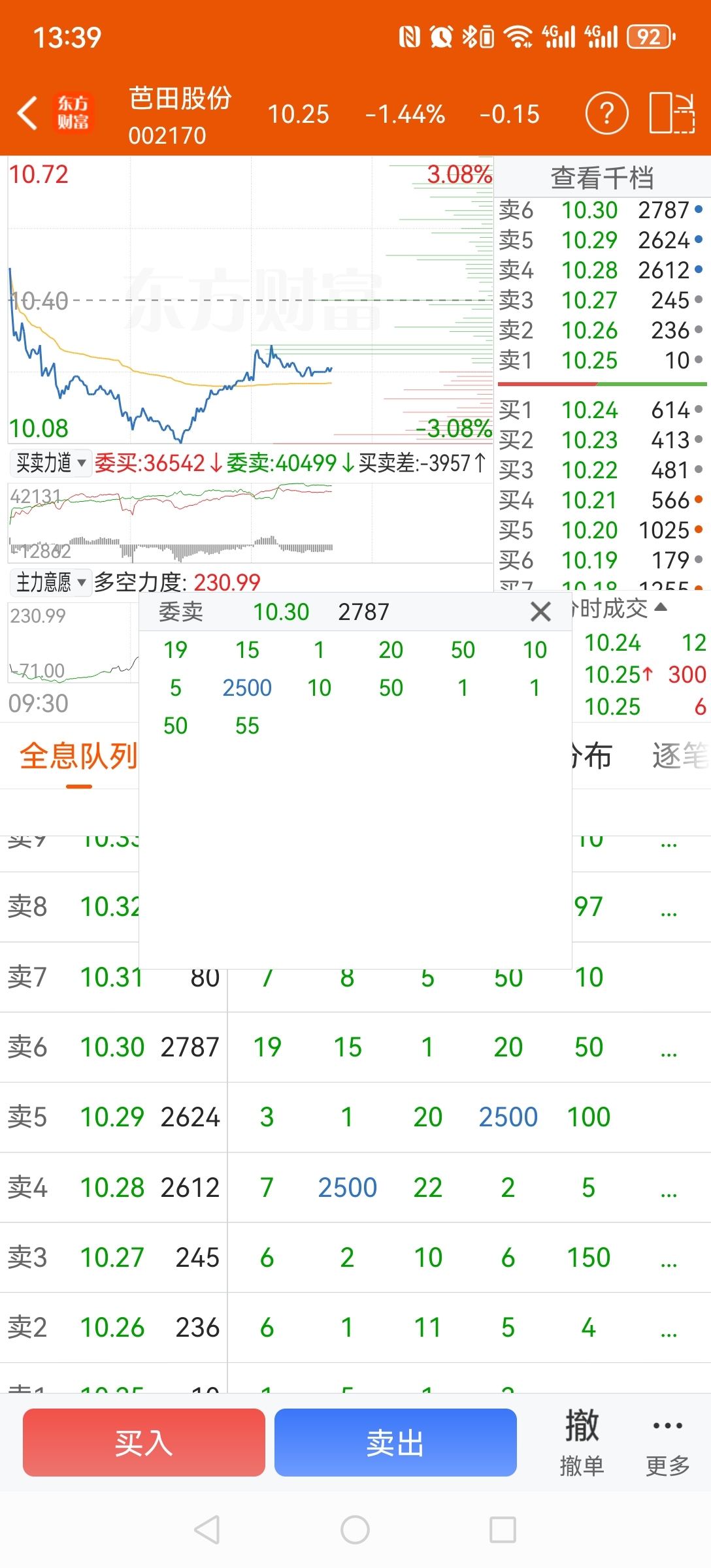Select 卖3 10.27 order book row
Viewport: 711px width, 1568px height.
(x=601, y=300)
